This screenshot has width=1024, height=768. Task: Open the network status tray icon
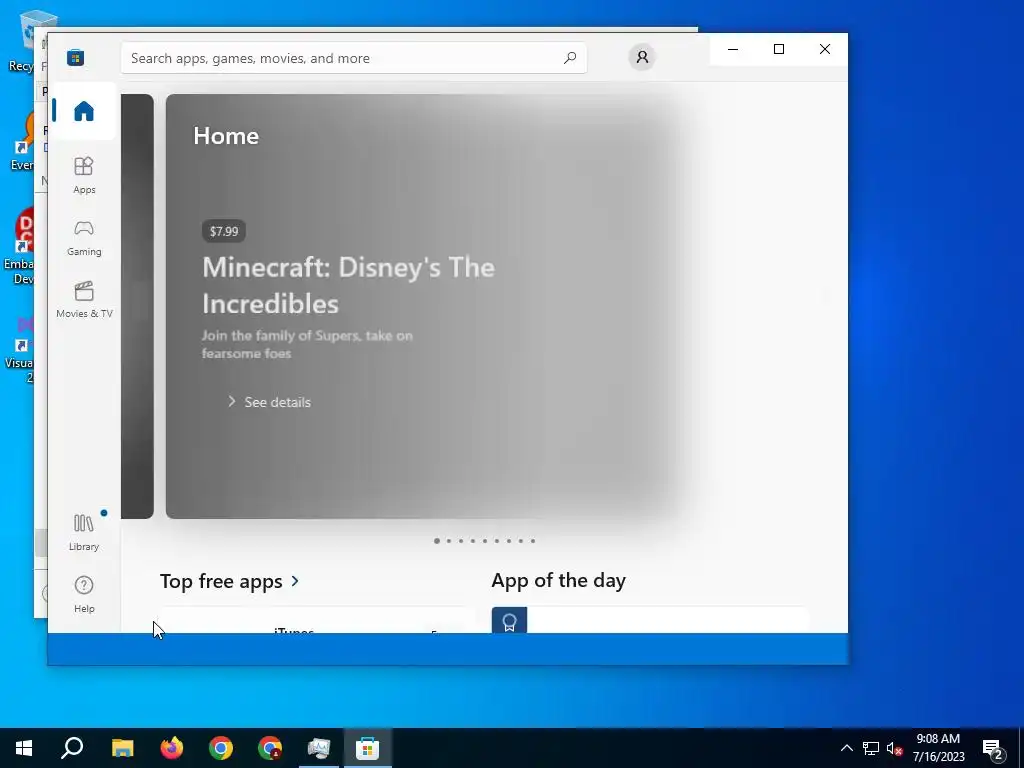pos(871,748)
